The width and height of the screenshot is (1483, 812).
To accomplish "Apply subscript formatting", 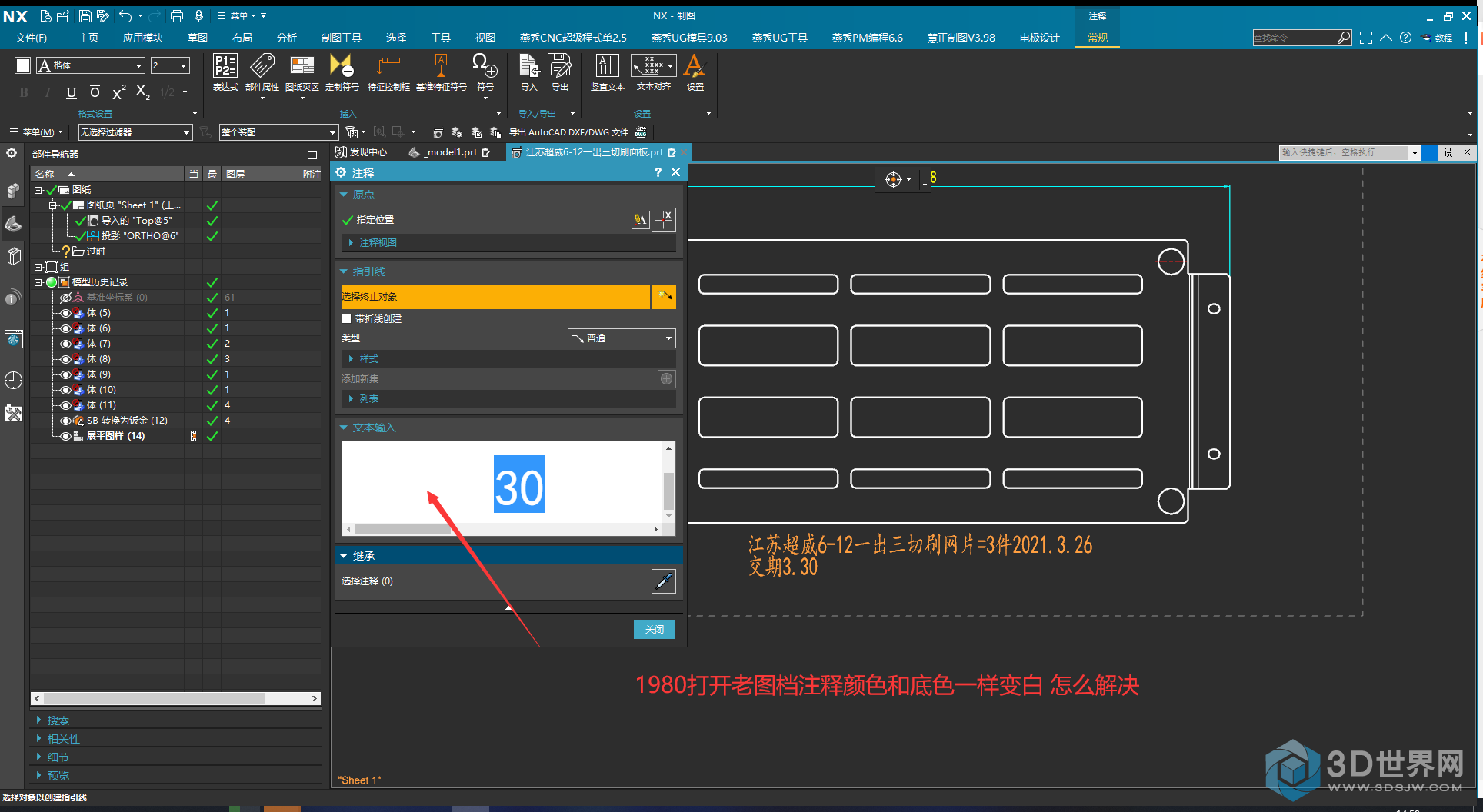I will tap(142, 92).
